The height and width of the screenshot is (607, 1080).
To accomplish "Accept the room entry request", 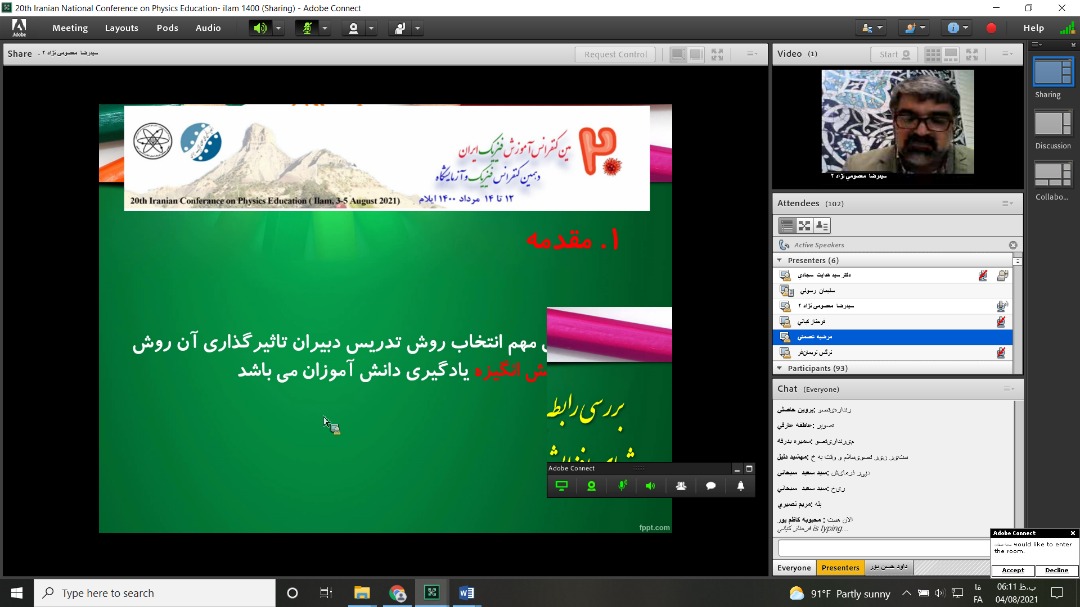I will (x=1013, y=570).
